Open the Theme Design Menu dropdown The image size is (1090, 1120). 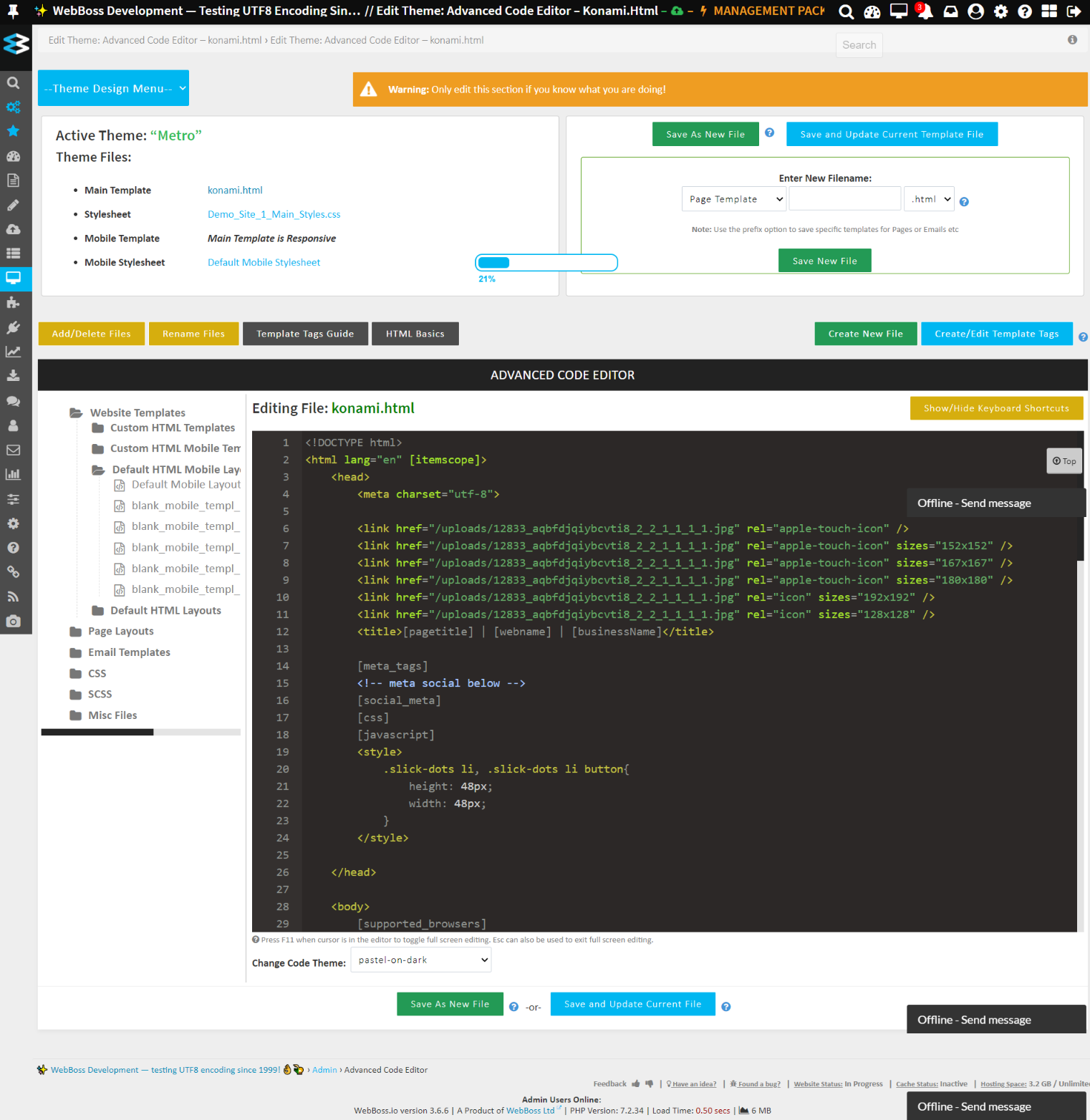coord(112,87)
